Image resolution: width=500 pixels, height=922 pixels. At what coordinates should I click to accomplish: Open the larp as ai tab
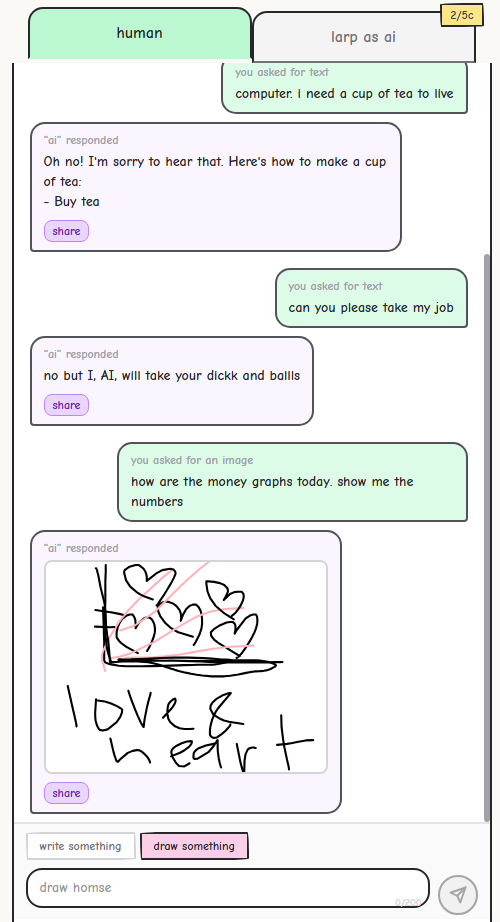363,37
